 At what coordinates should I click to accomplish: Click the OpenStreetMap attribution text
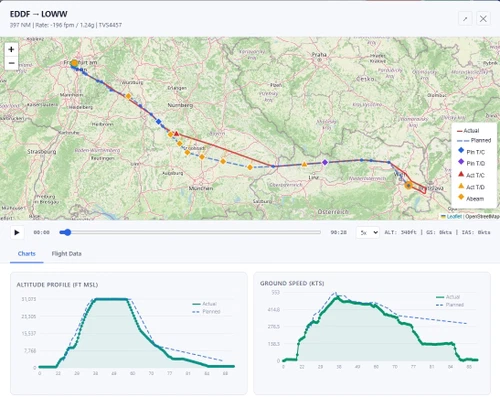[482, 216]
